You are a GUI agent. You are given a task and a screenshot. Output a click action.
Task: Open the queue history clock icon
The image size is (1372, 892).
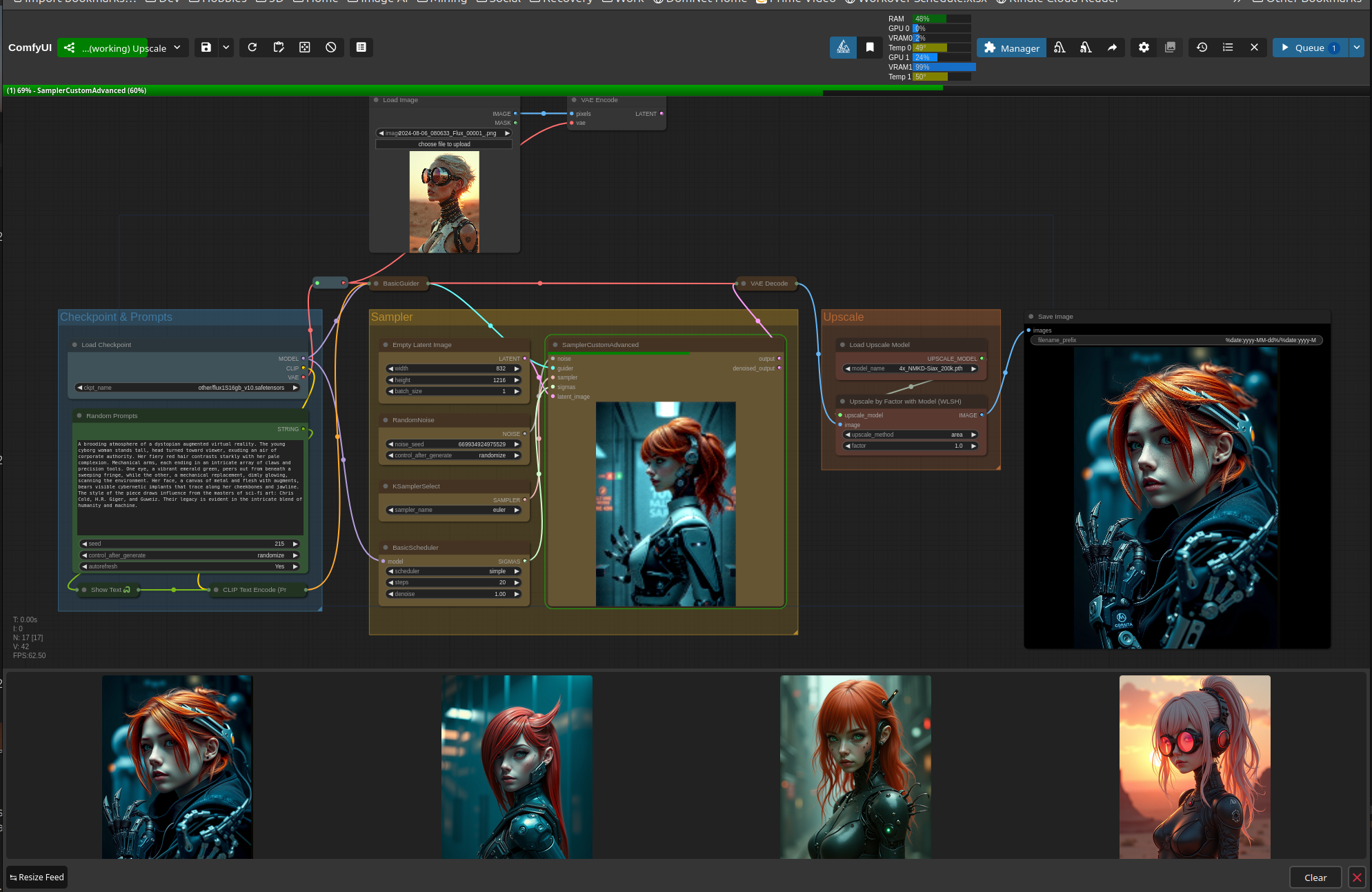click(1202, 48)
